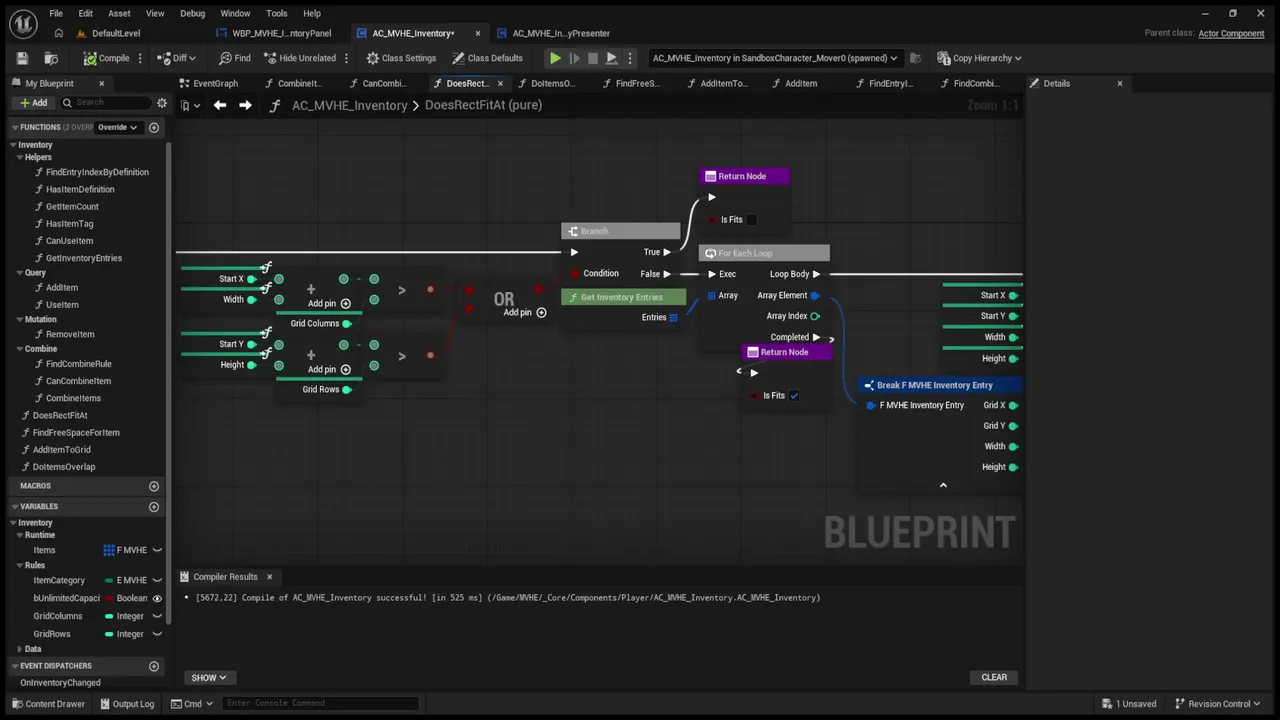Click Items variable array type icon
Image resolution: width=1280 pixels, height=720 pixels.
pyautogui.click(x=109, y=550)
